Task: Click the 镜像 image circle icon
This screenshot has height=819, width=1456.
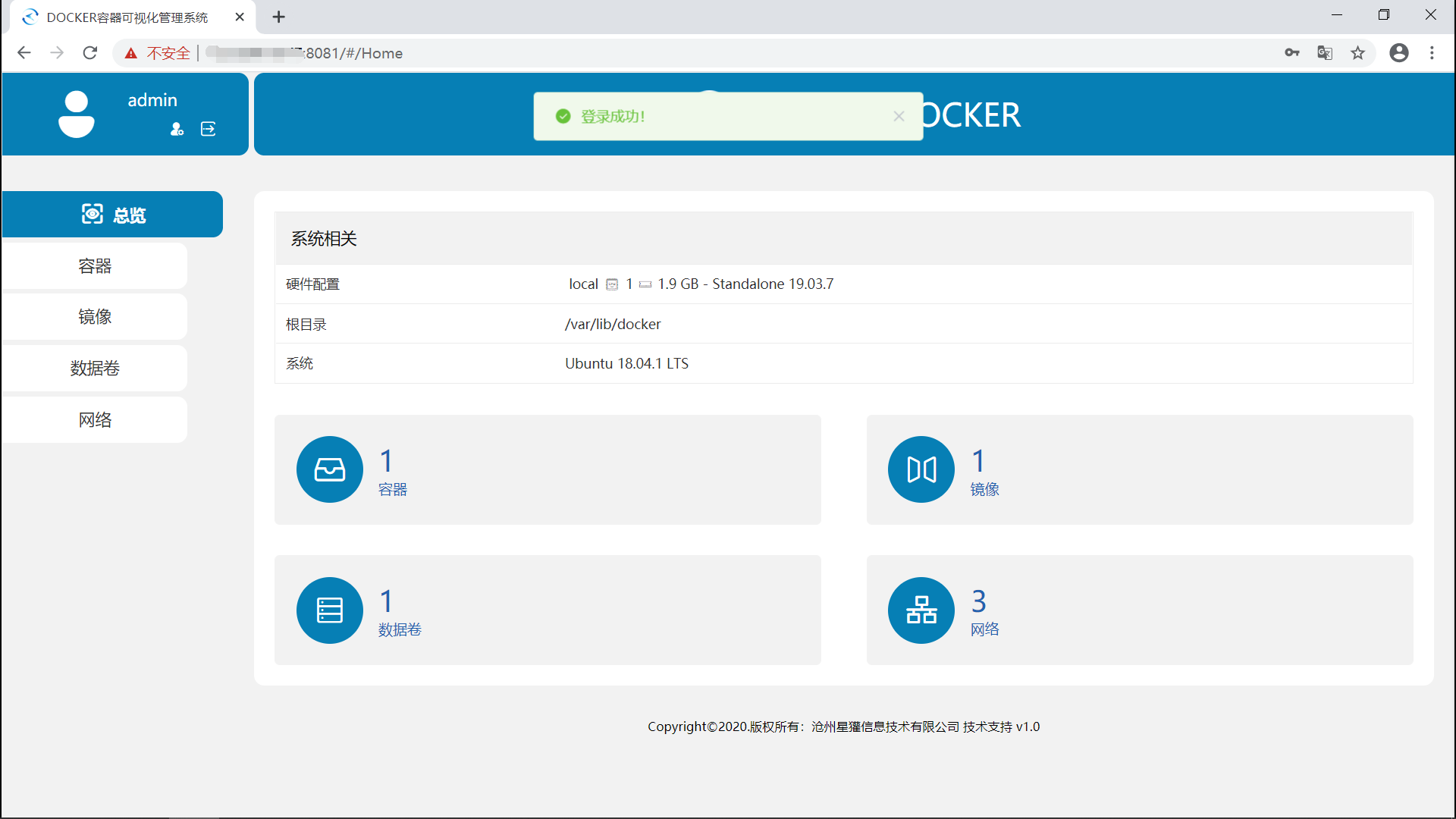Action: click(921, 469)
